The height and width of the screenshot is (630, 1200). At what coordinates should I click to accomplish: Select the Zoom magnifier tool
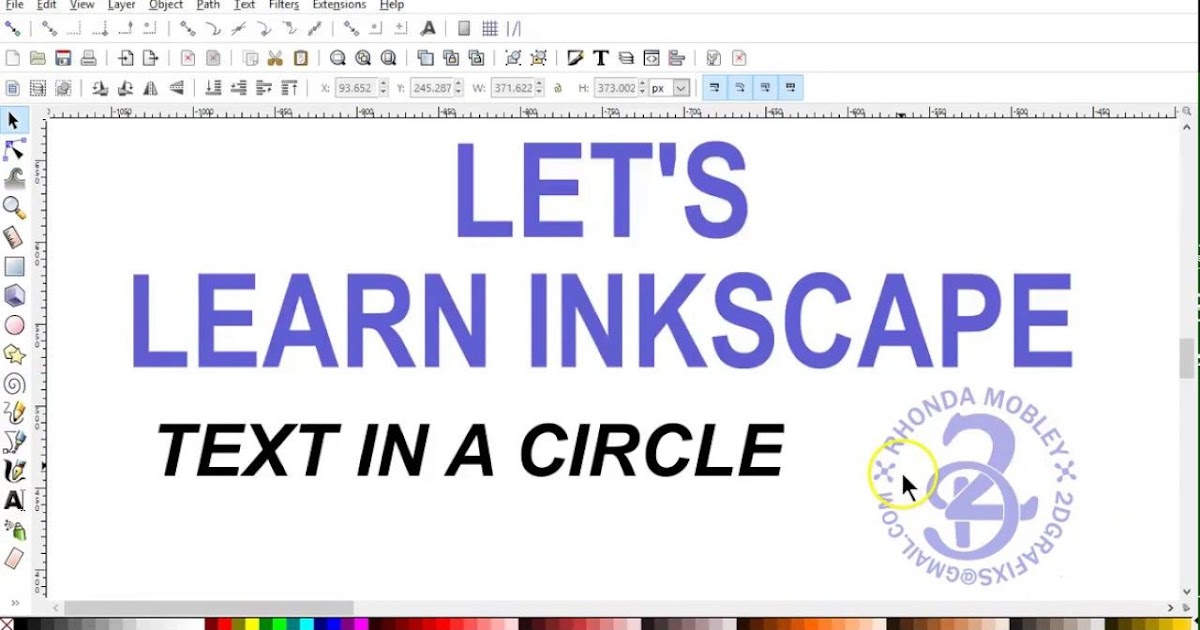click(x=14, y=208)
